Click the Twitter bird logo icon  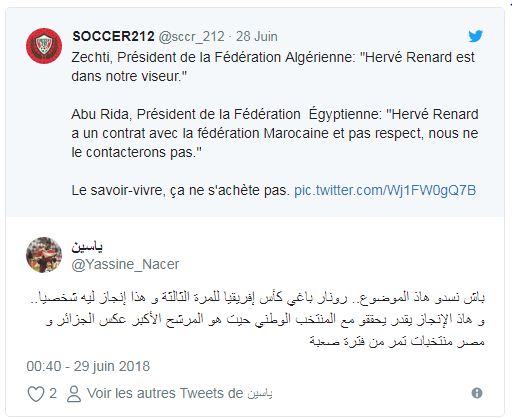click(475, 36)
